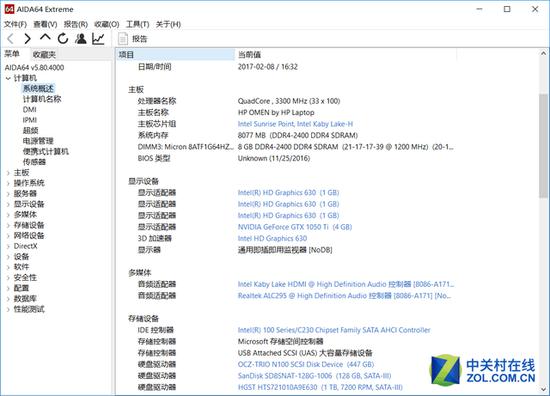Expand the 服务器 tree node
550x396 pixels.
(8, 194)
